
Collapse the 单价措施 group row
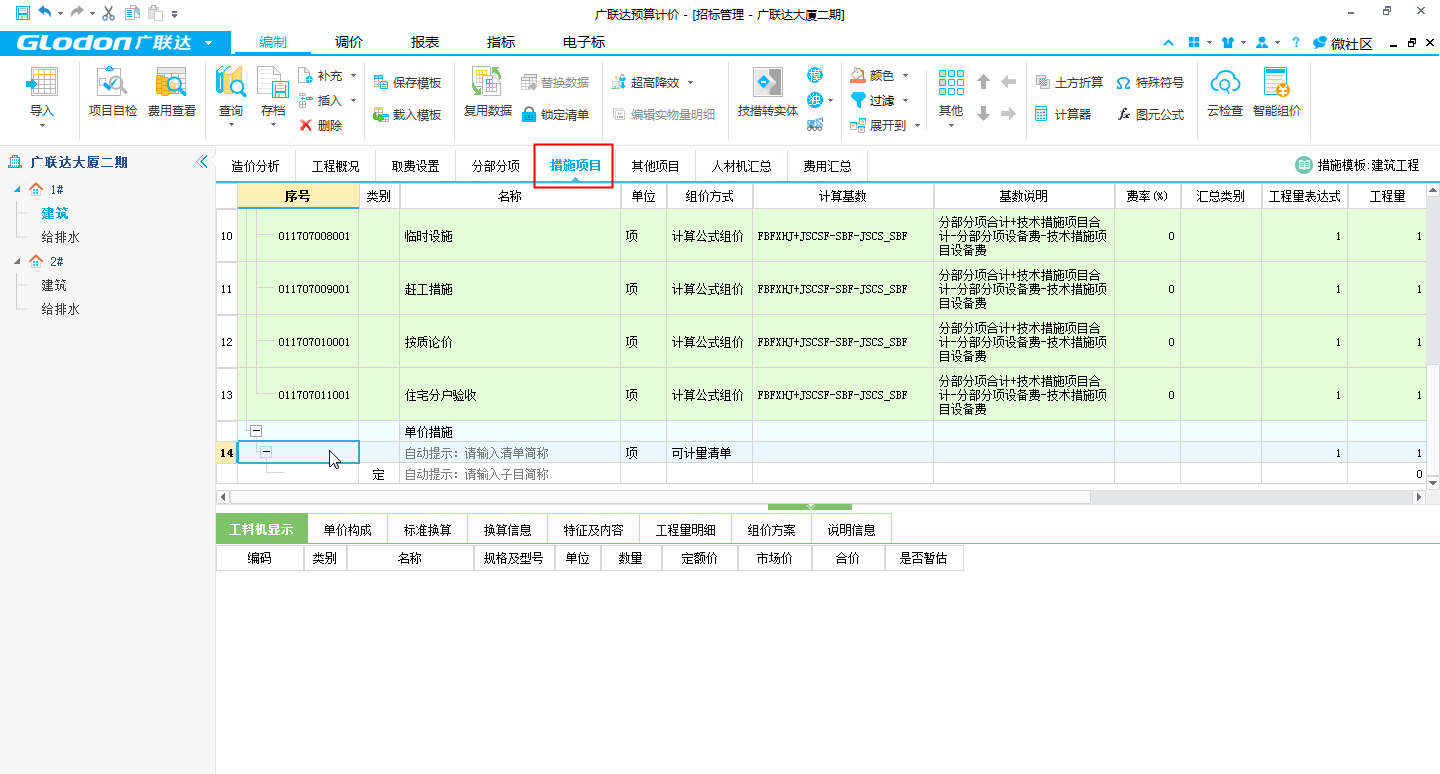(256, 431)
